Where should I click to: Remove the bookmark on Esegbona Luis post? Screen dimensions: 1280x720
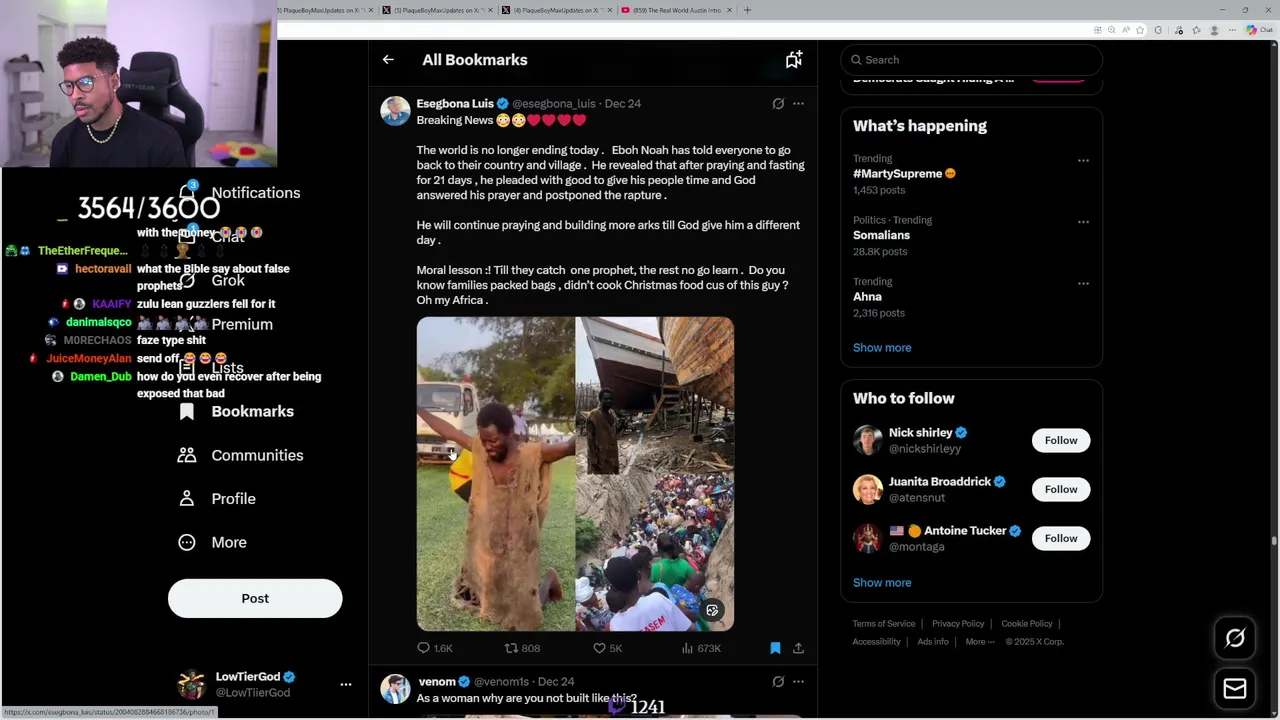775,648
